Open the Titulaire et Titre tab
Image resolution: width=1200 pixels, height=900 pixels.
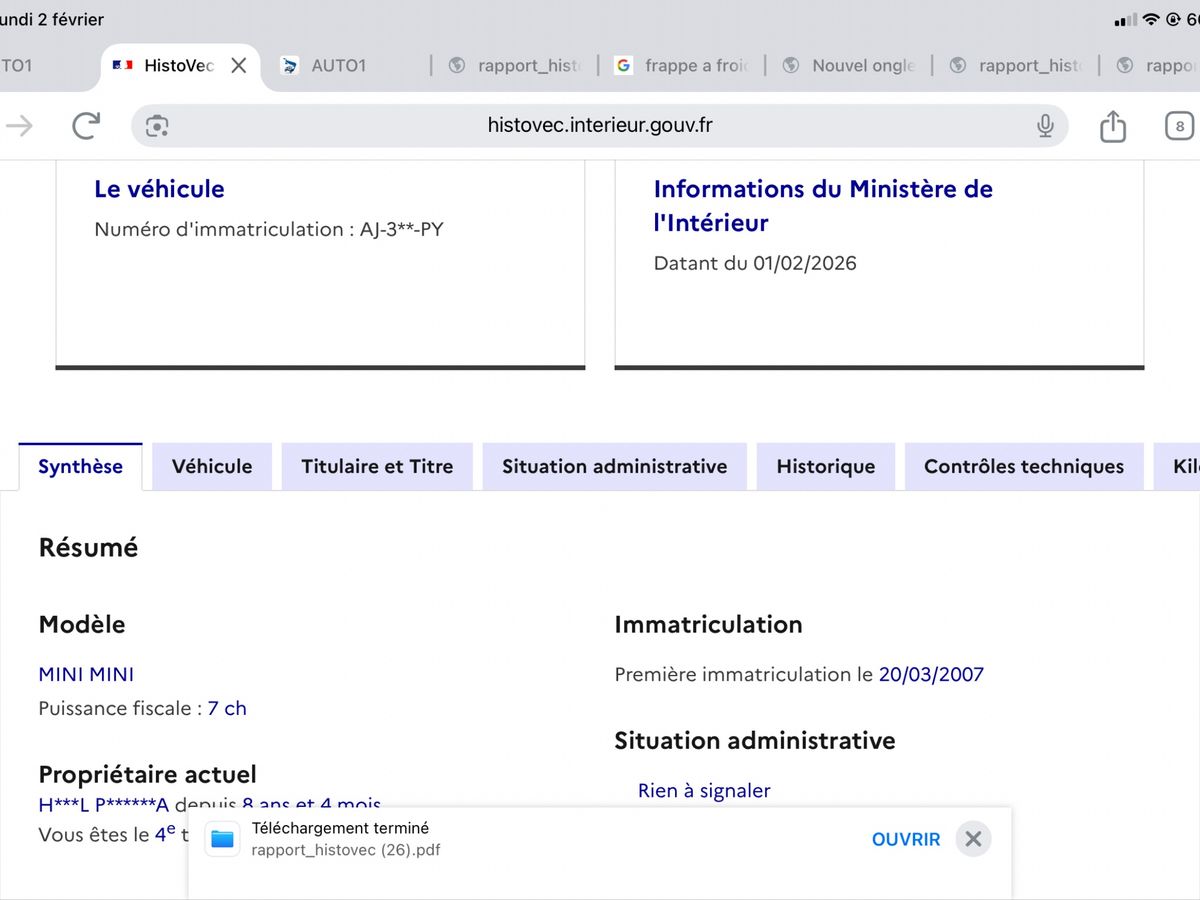tap(377, 467)
